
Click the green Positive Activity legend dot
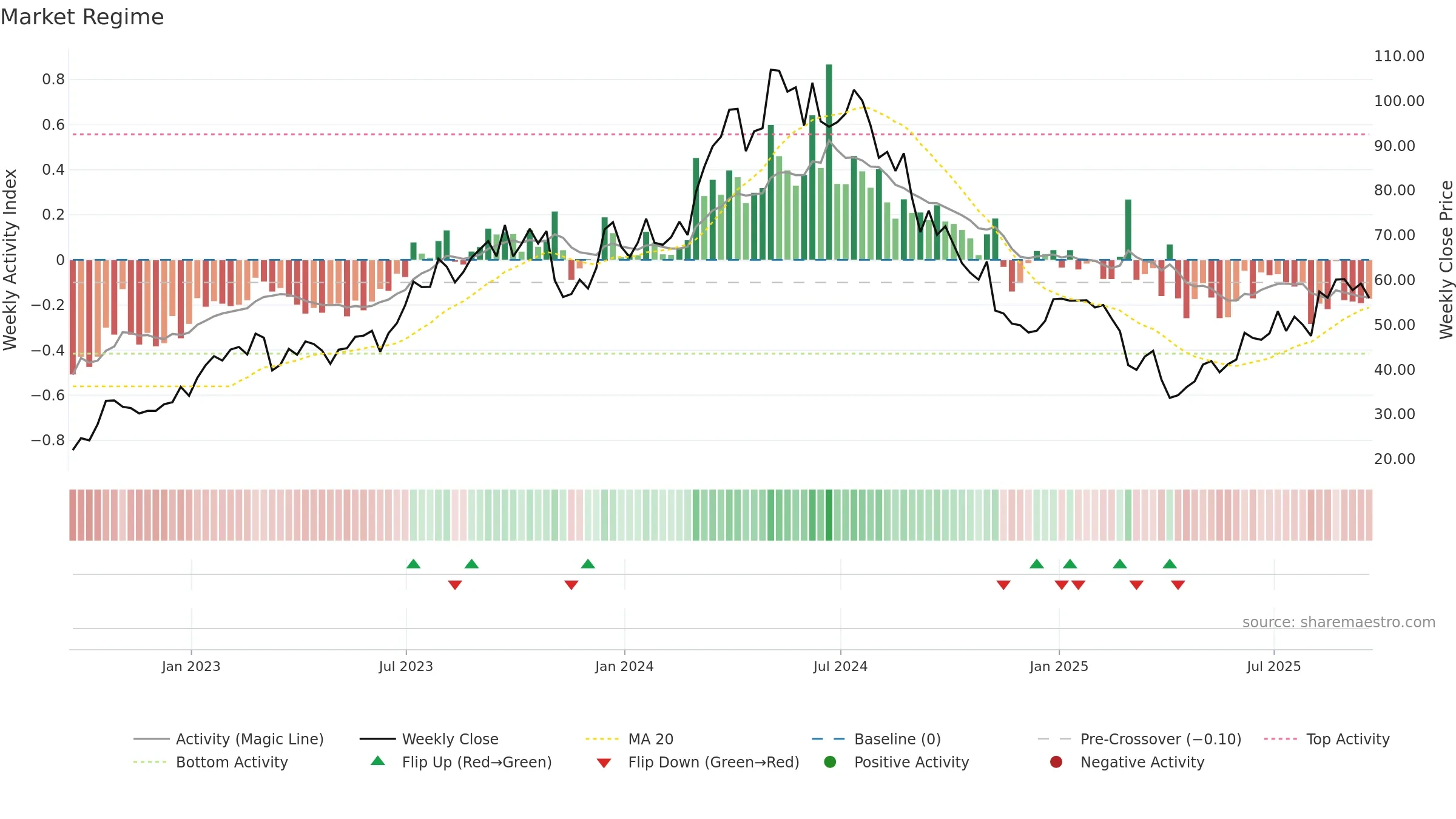point(830,762)
